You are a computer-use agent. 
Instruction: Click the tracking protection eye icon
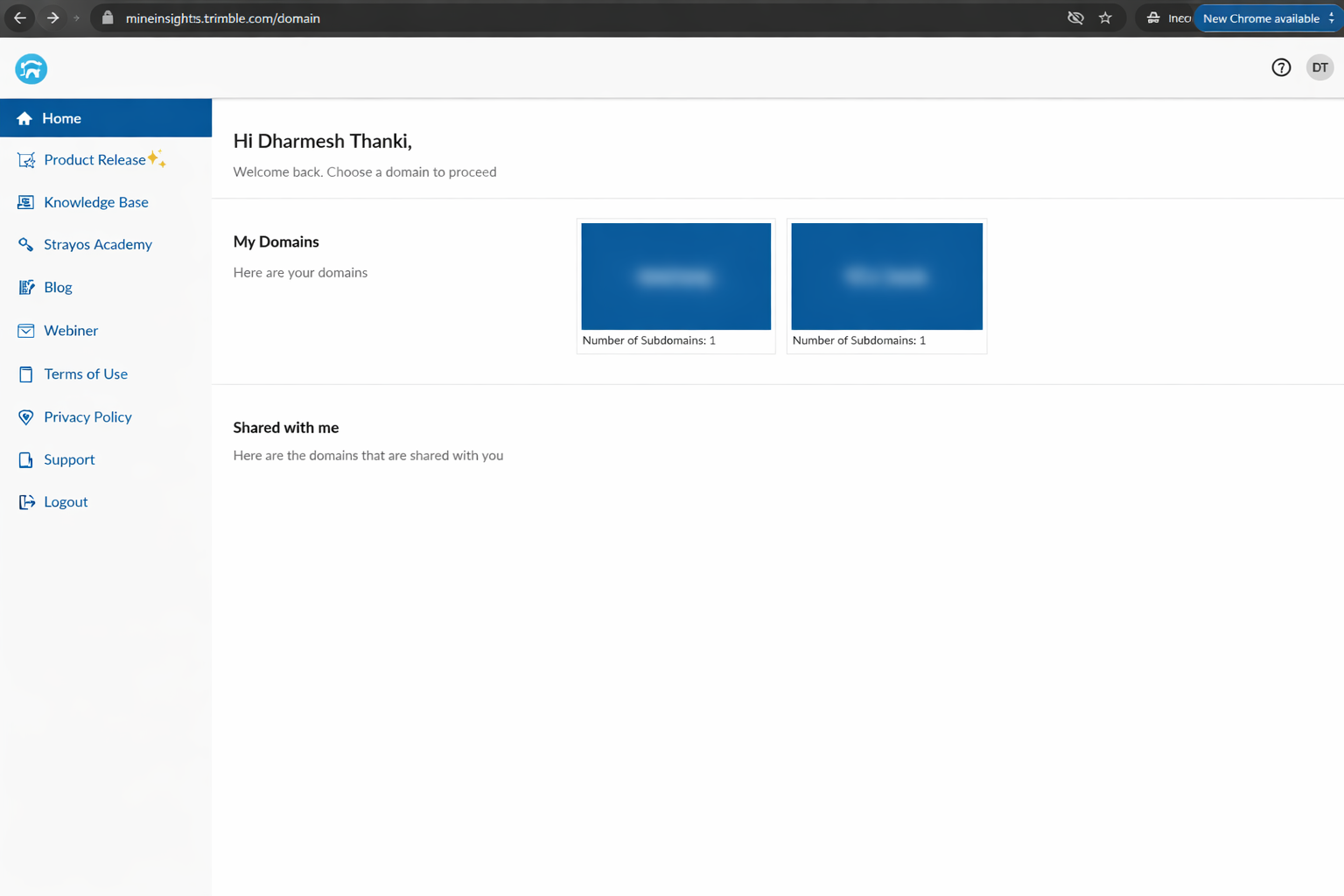click(x=1075, y=18)
